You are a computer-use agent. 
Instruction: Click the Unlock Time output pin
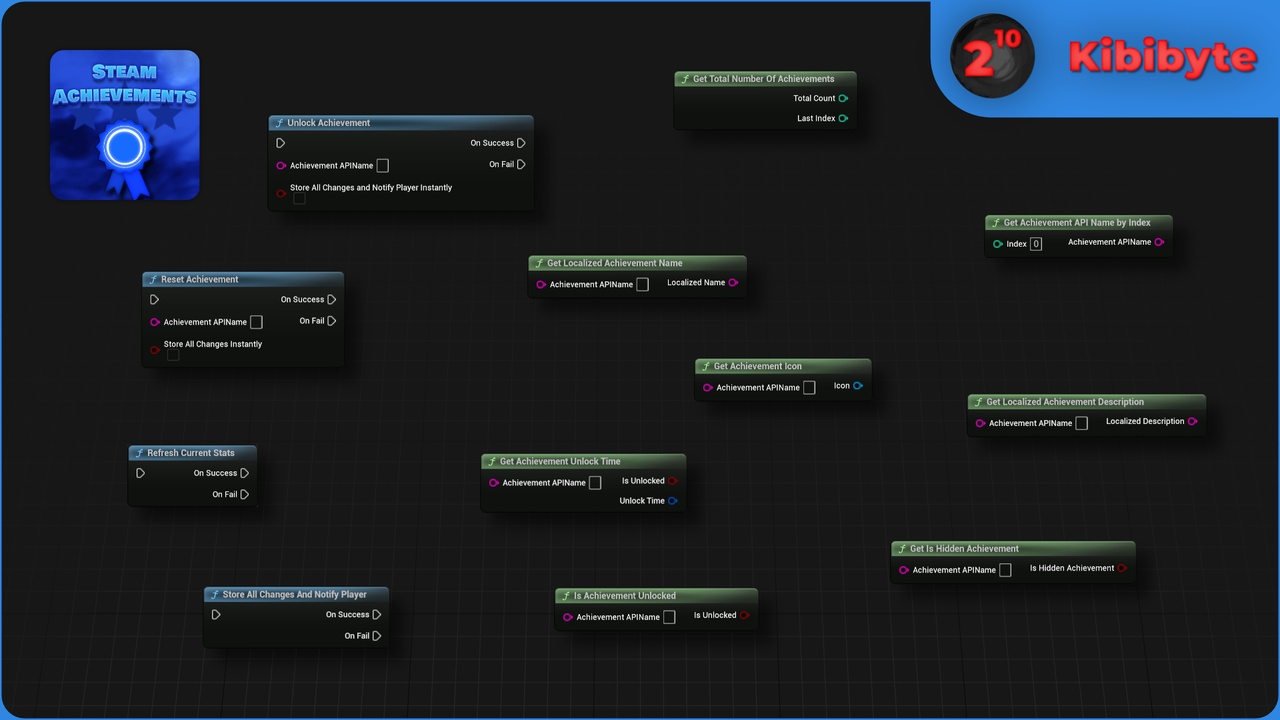tap(673, 501)
